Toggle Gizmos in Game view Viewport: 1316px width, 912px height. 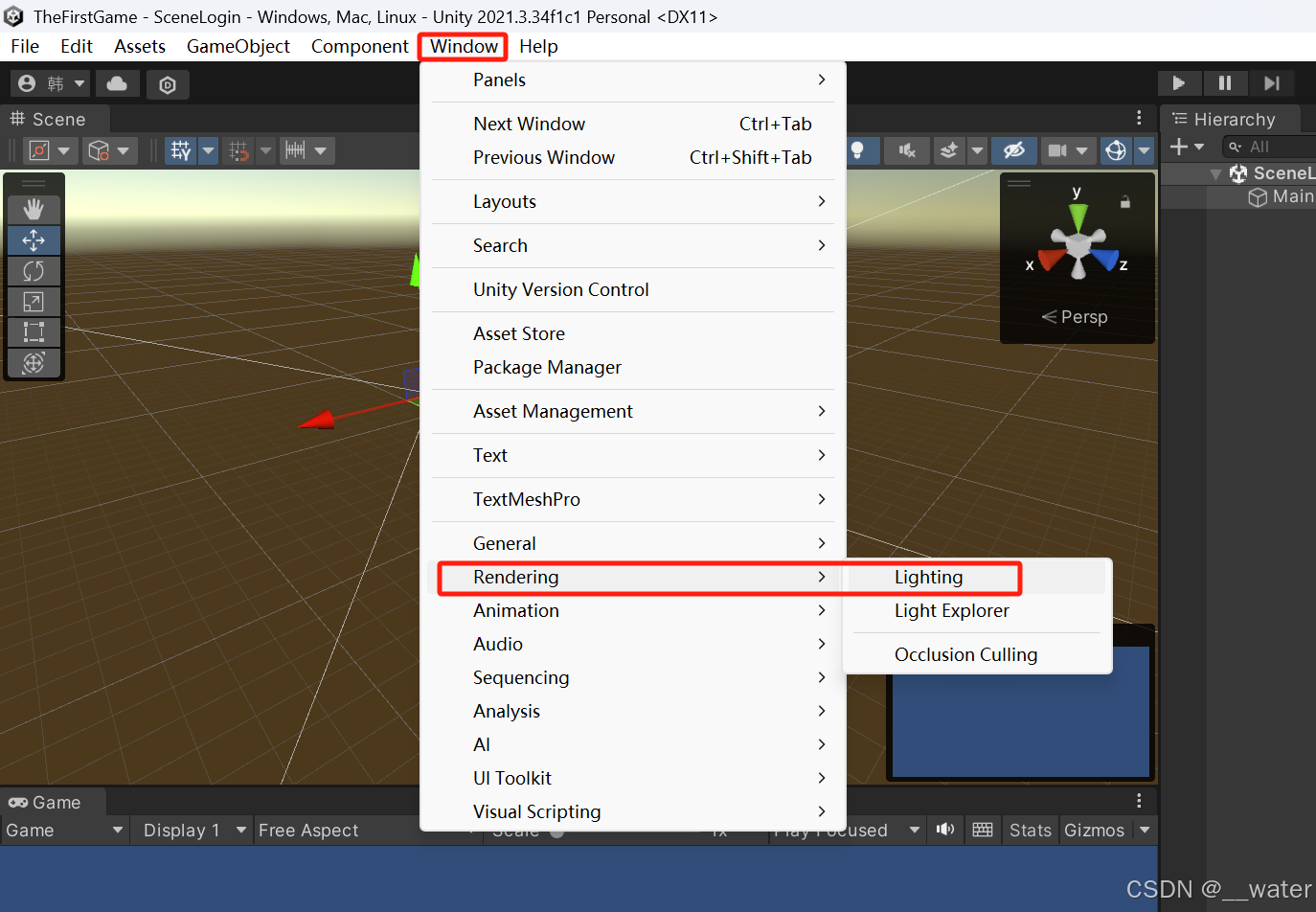[1094, 830]
